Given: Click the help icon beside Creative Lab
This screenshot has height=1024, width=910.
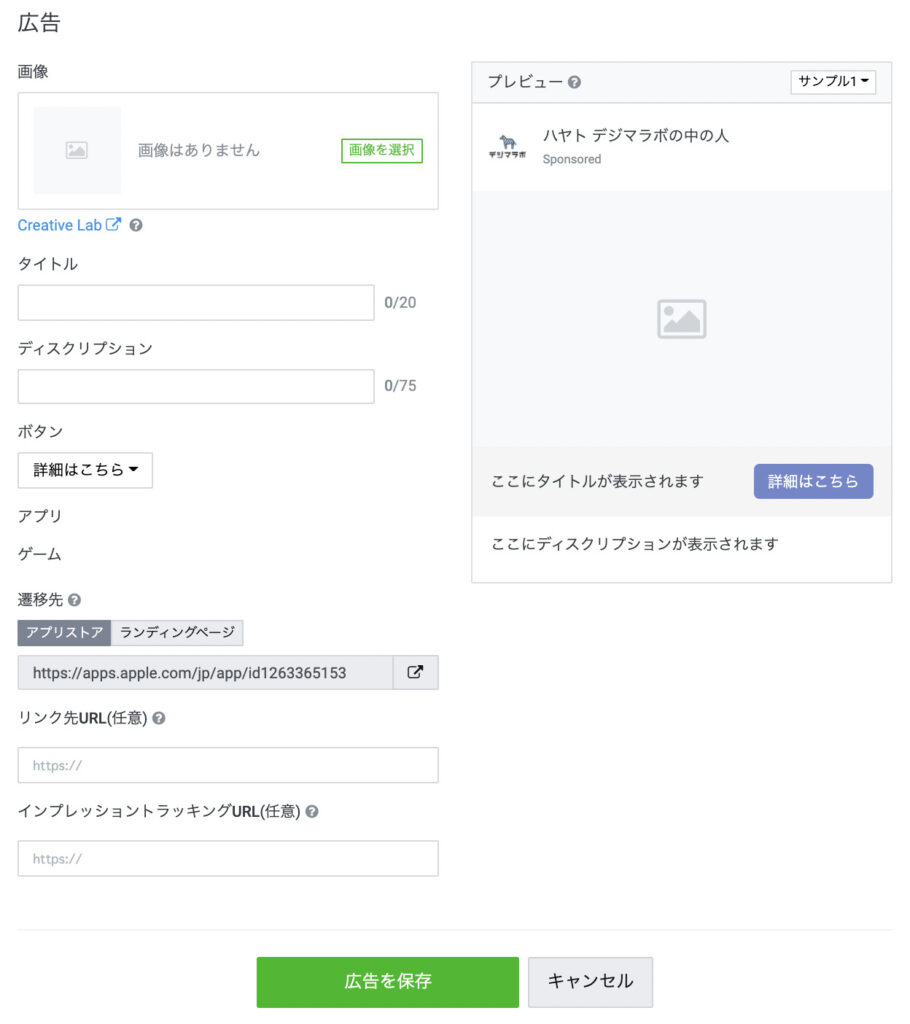Looking at the screenshot, I should tap(136, 225).
